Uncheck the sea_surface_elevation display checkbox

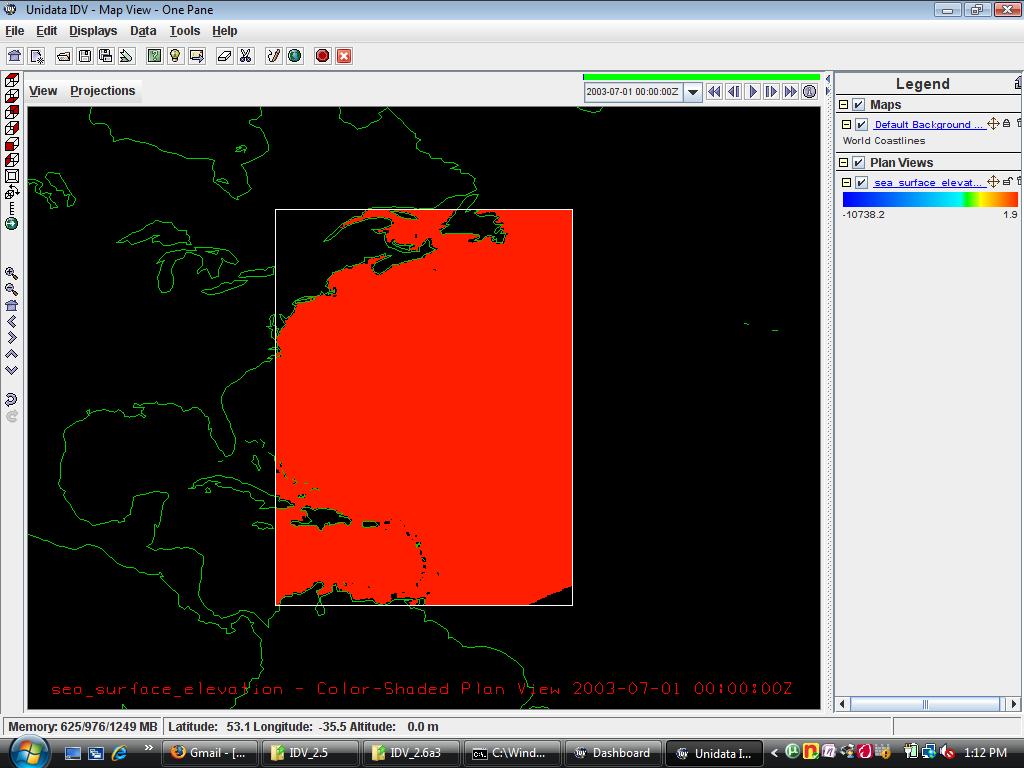pos(861,183)
